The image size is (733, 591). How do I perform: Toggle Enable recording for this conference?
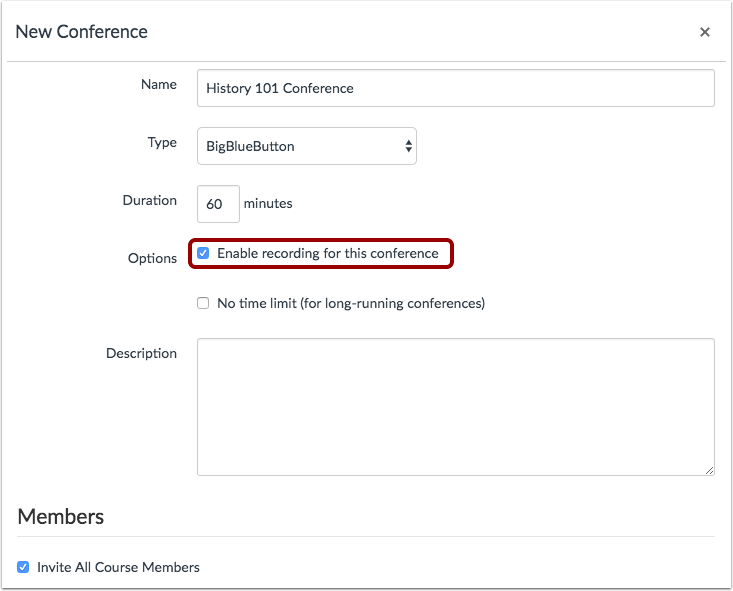click(x=203, y=253)
